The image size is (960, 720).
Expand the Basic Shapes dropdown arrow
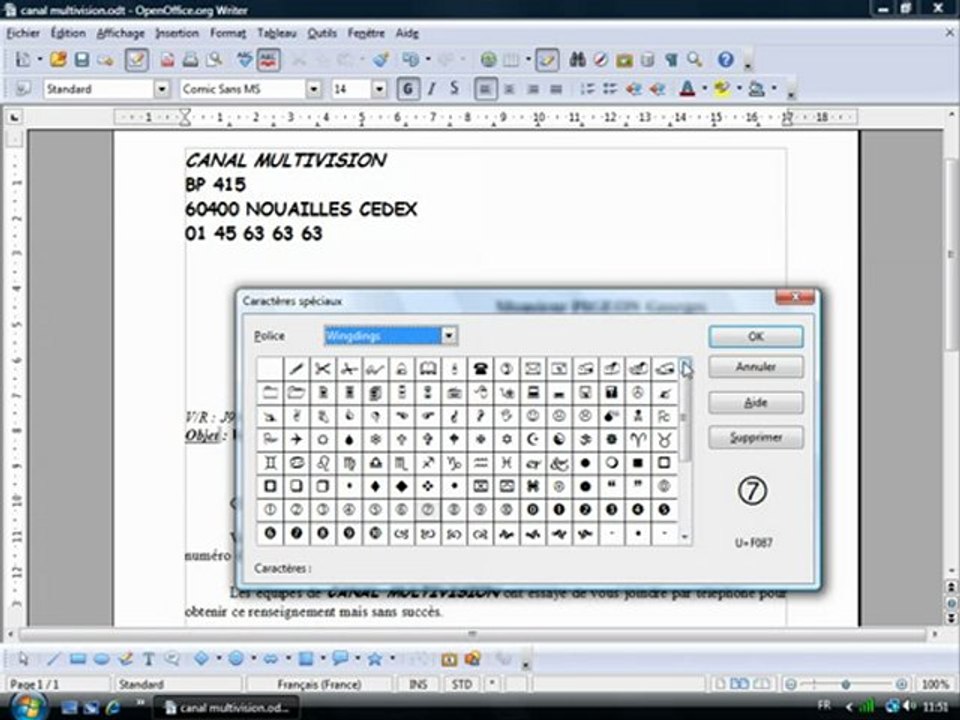point(219,659)
